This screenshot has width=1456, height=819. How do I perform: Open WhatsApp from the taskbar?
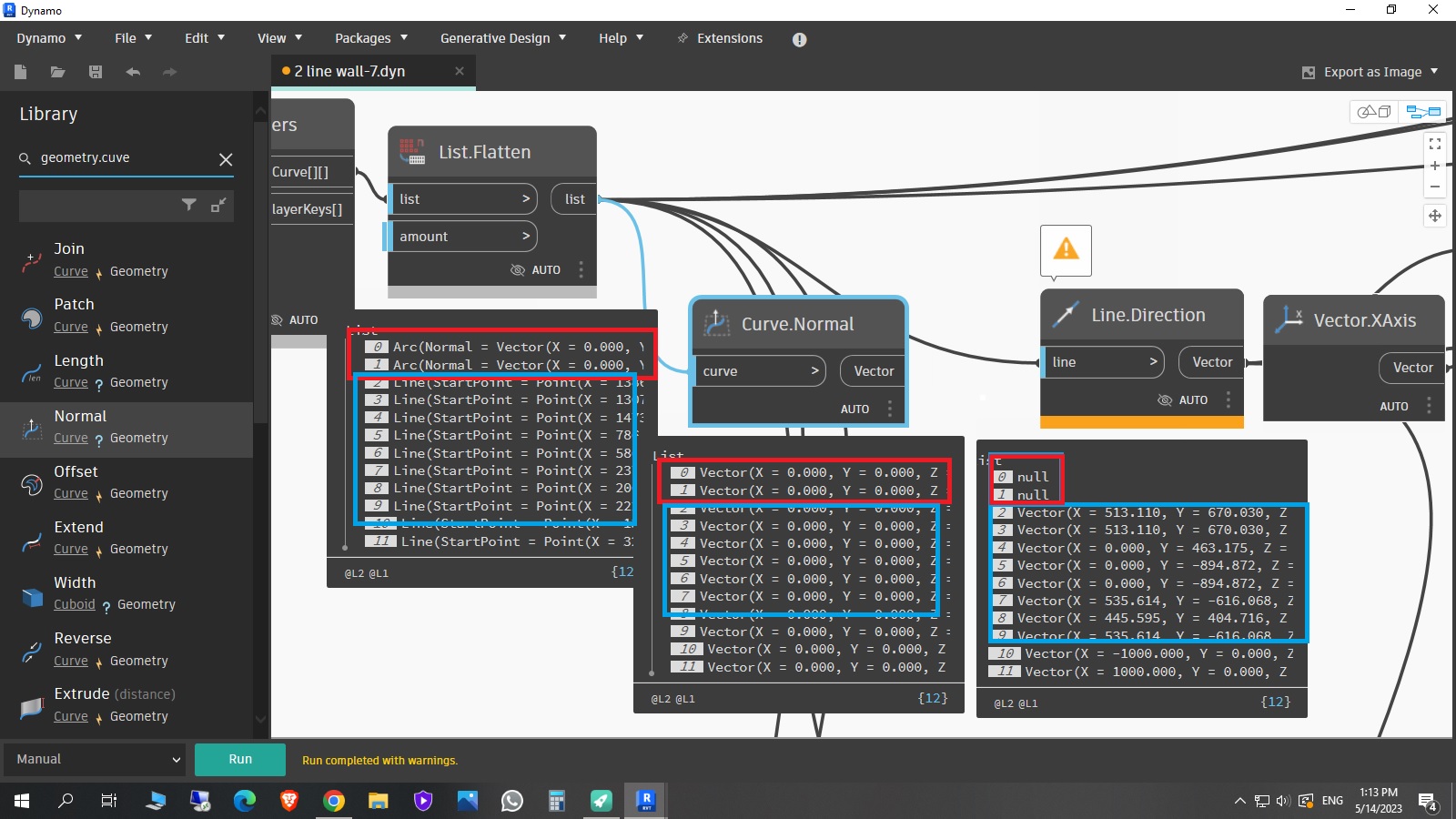point(512,801)
